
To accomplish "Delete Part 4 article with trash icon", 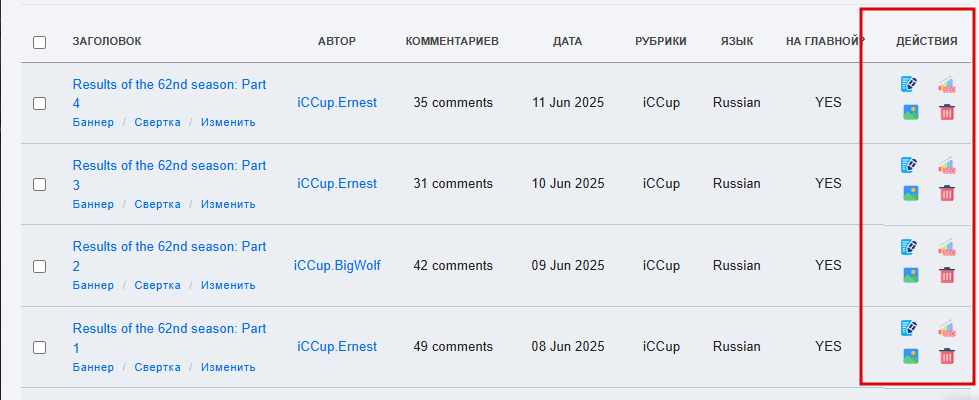I will 947,112.
